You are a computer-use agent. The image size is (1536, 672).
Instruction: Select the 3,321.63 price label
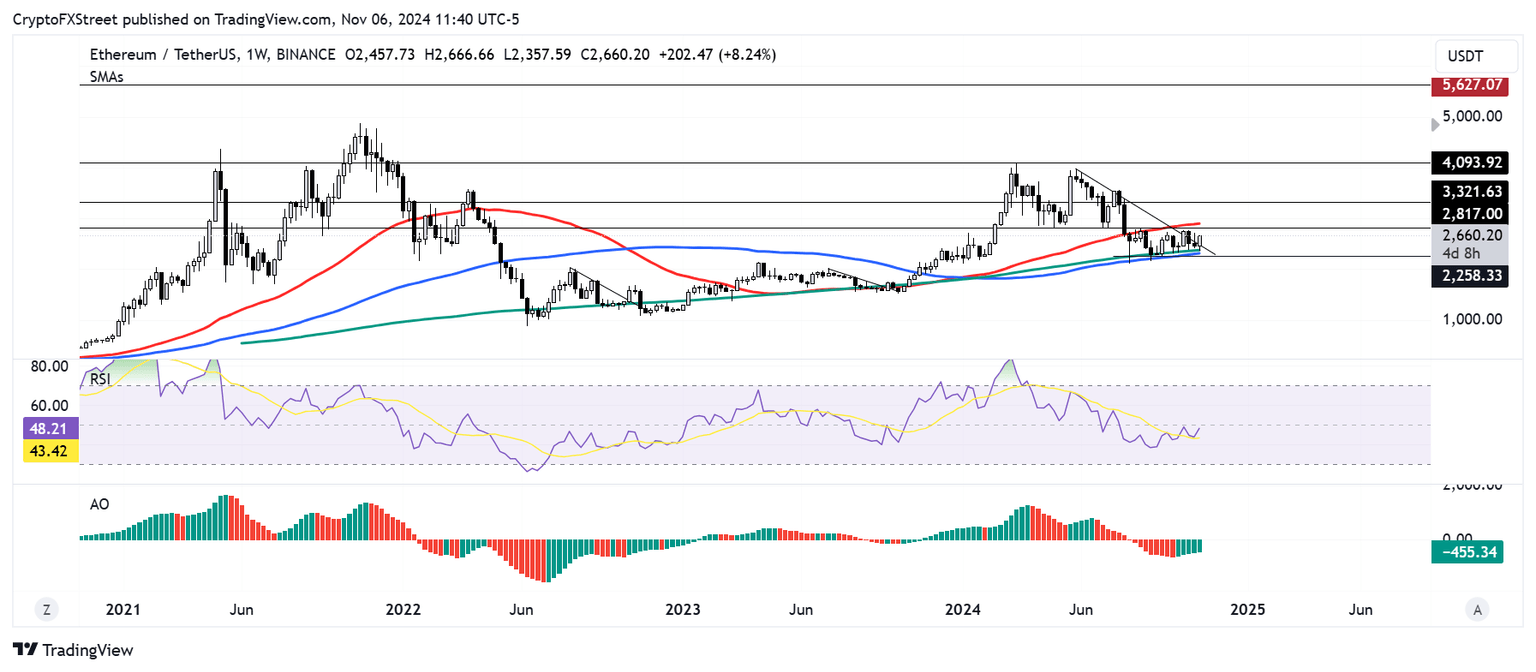click(x=1469, y=191)
